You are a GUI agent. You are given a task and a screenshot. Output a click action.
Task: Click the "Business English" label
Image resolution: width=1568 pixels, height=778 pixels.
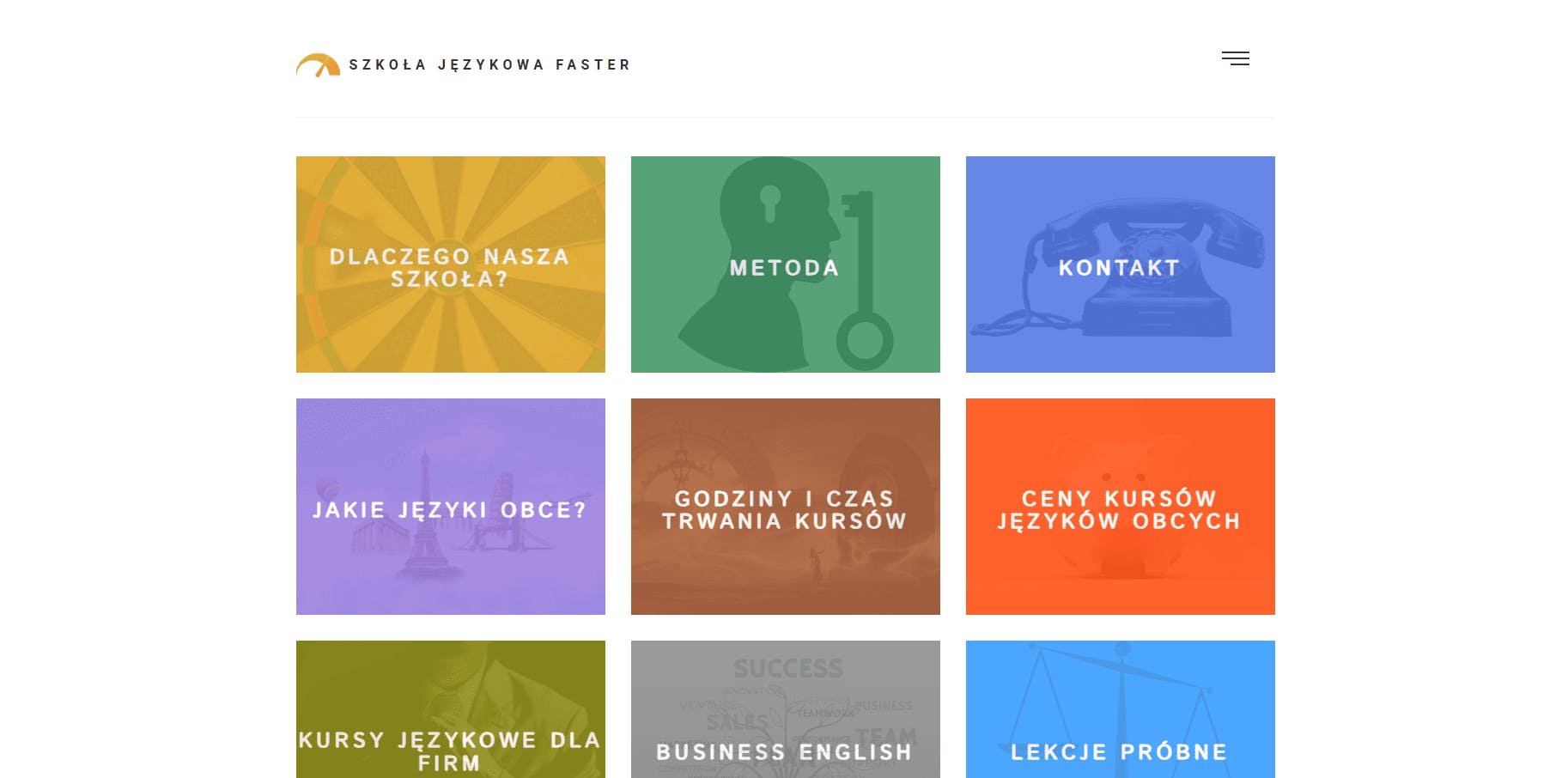point(785,752)
